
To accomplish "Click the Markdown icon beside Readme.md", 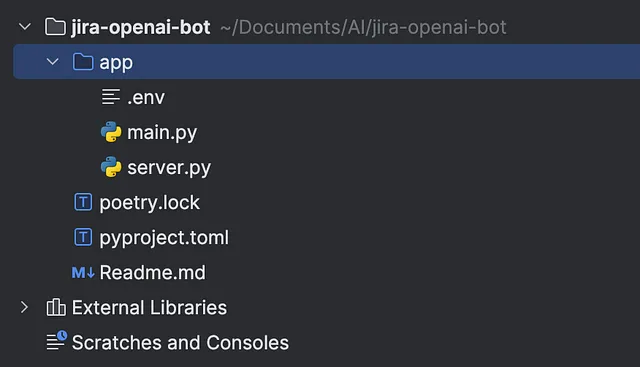I will (83, 272).
